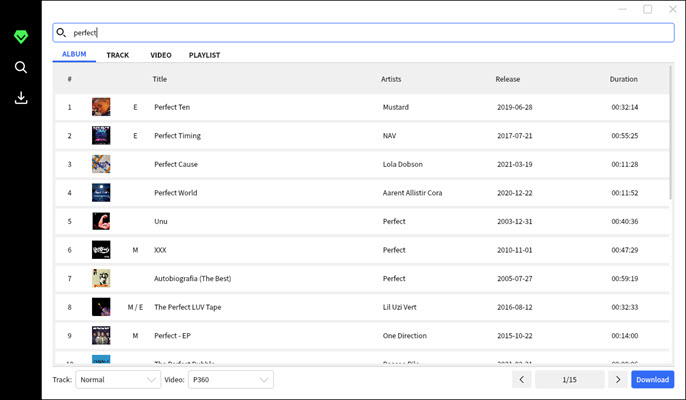The width and height of the screenshot is (686, 400).
Task: Select the title 'The Perfect LUV Tape'
Action: click(188, 307)
